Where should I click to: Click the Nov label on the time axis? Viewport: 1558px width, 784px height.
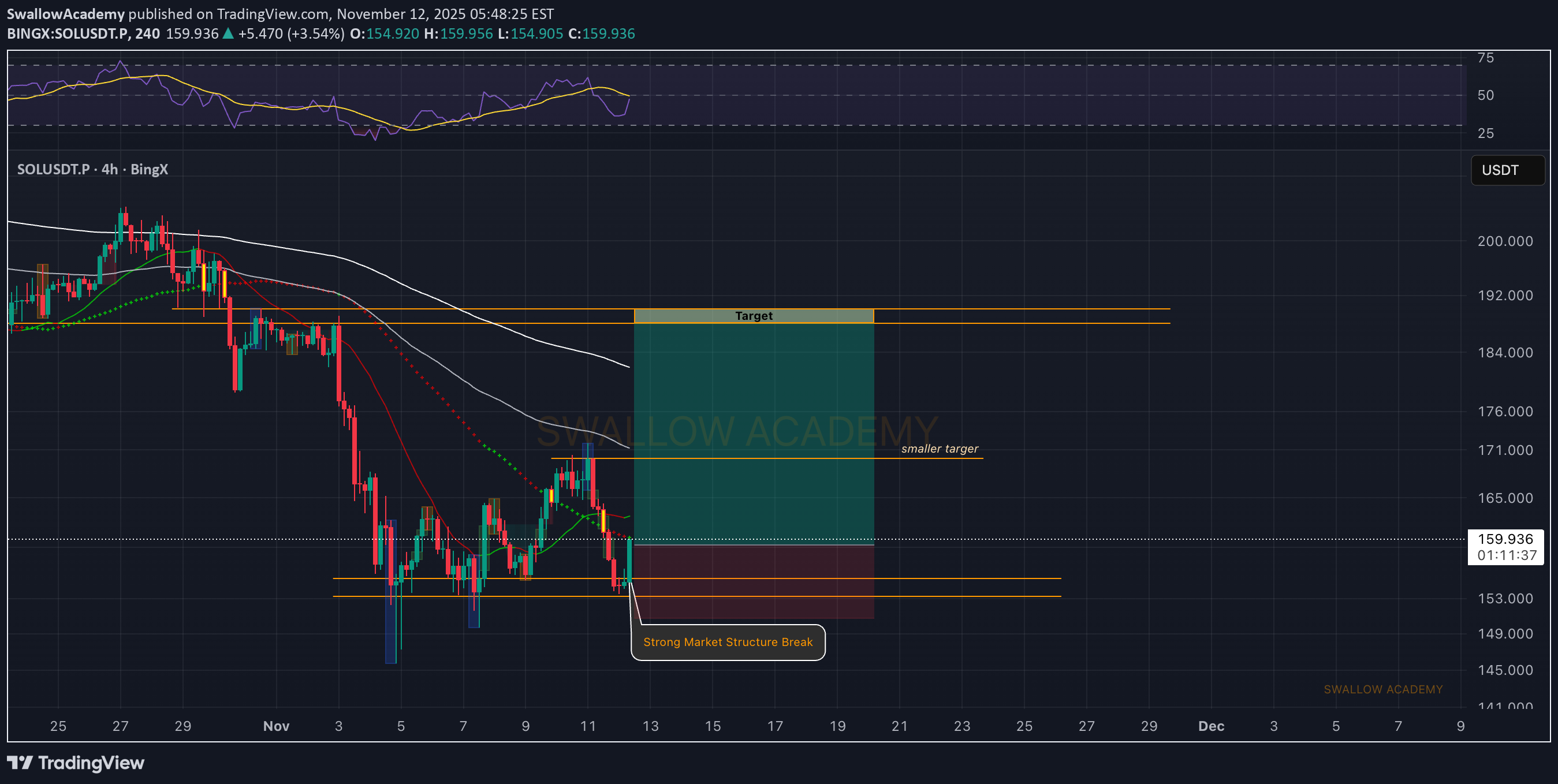pyautogui.click(x=276, y=726)
